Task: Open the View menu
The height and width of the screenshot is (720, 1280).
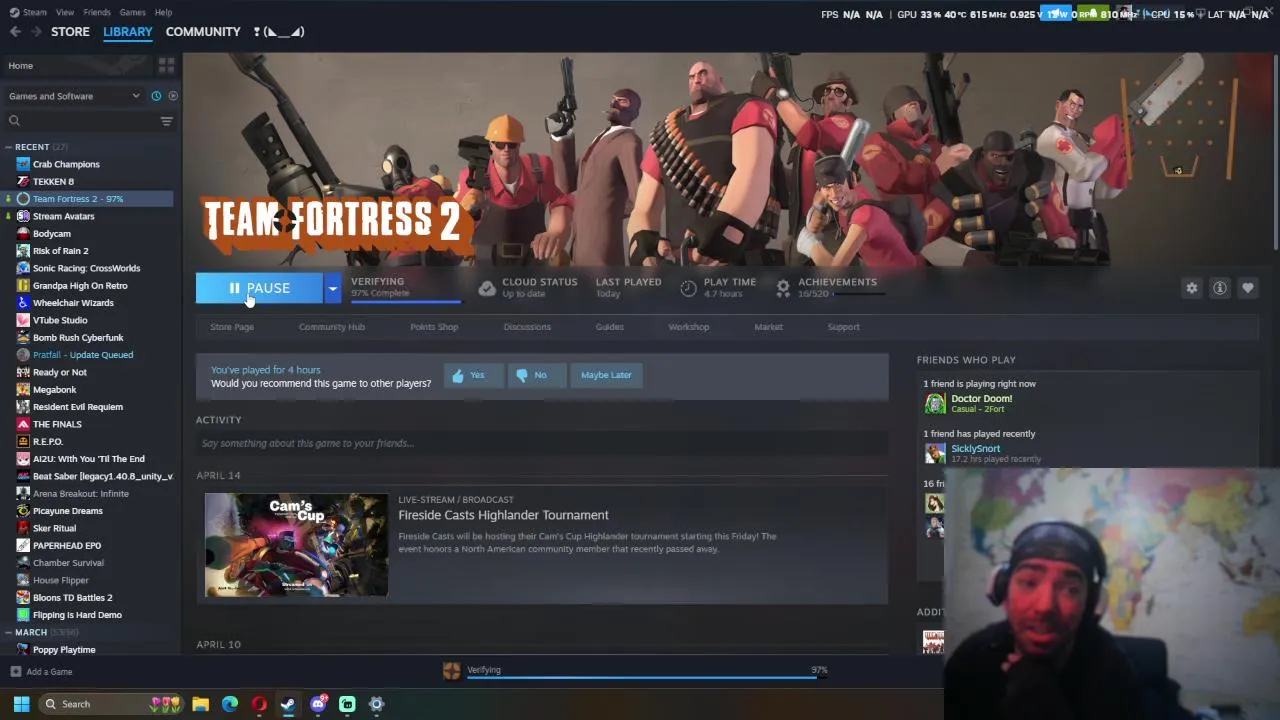Action: point(65,12)
